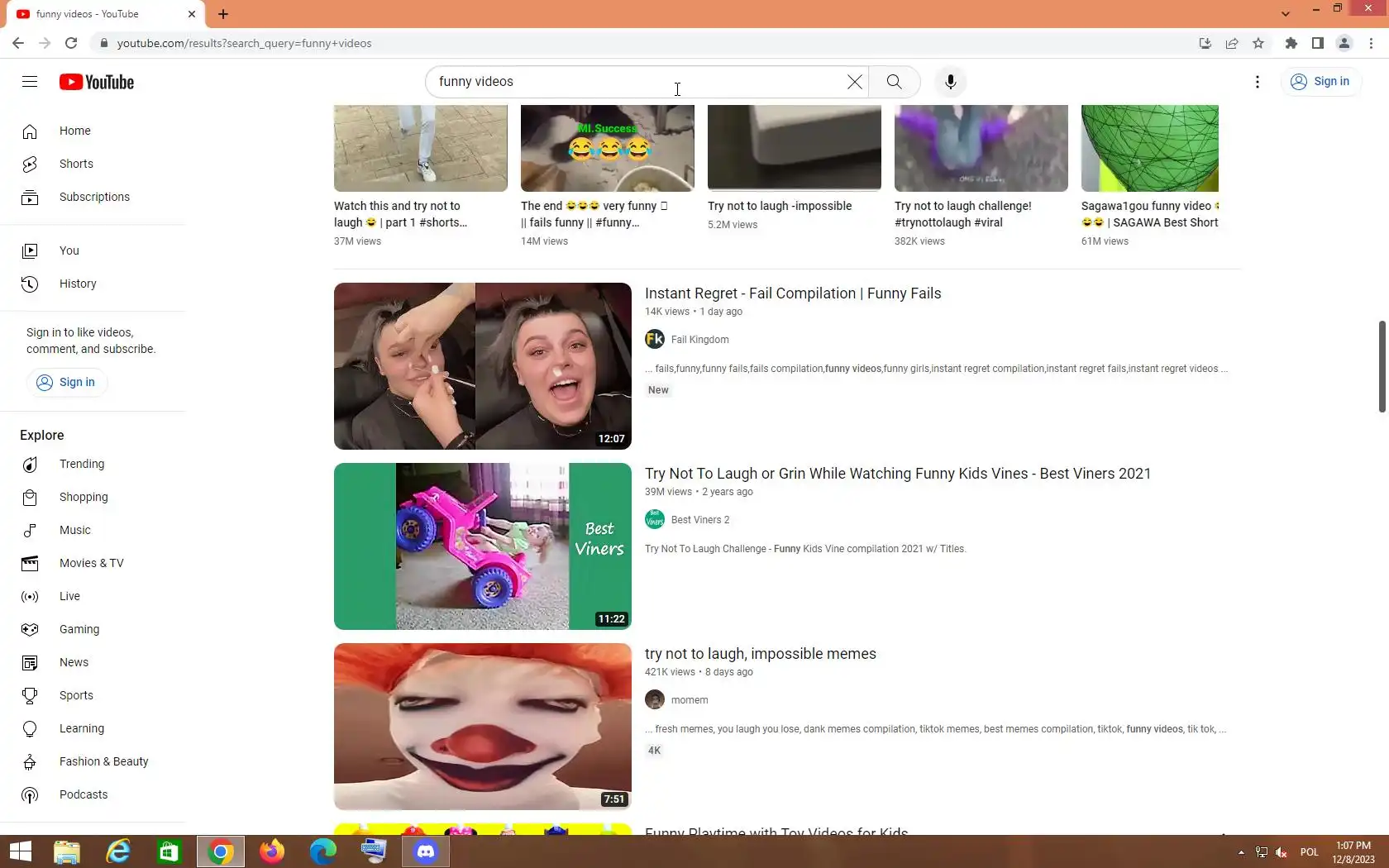The height and width of the screenshot is (868, 1389).
Task: Open Fail Kingdom channel avatar
Action: point(655,340)
